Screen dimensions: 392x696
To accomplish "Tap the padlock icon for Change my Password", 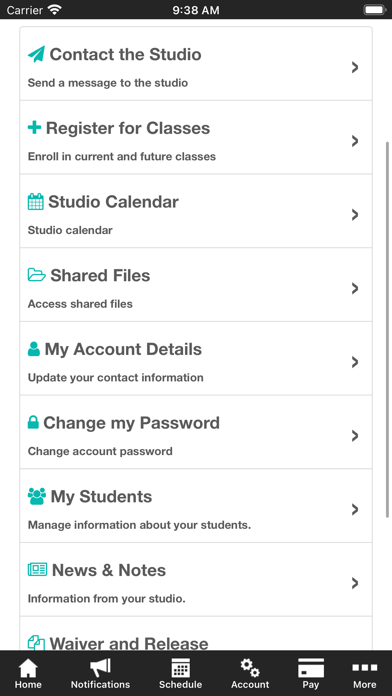I will (x=33, y=422).
